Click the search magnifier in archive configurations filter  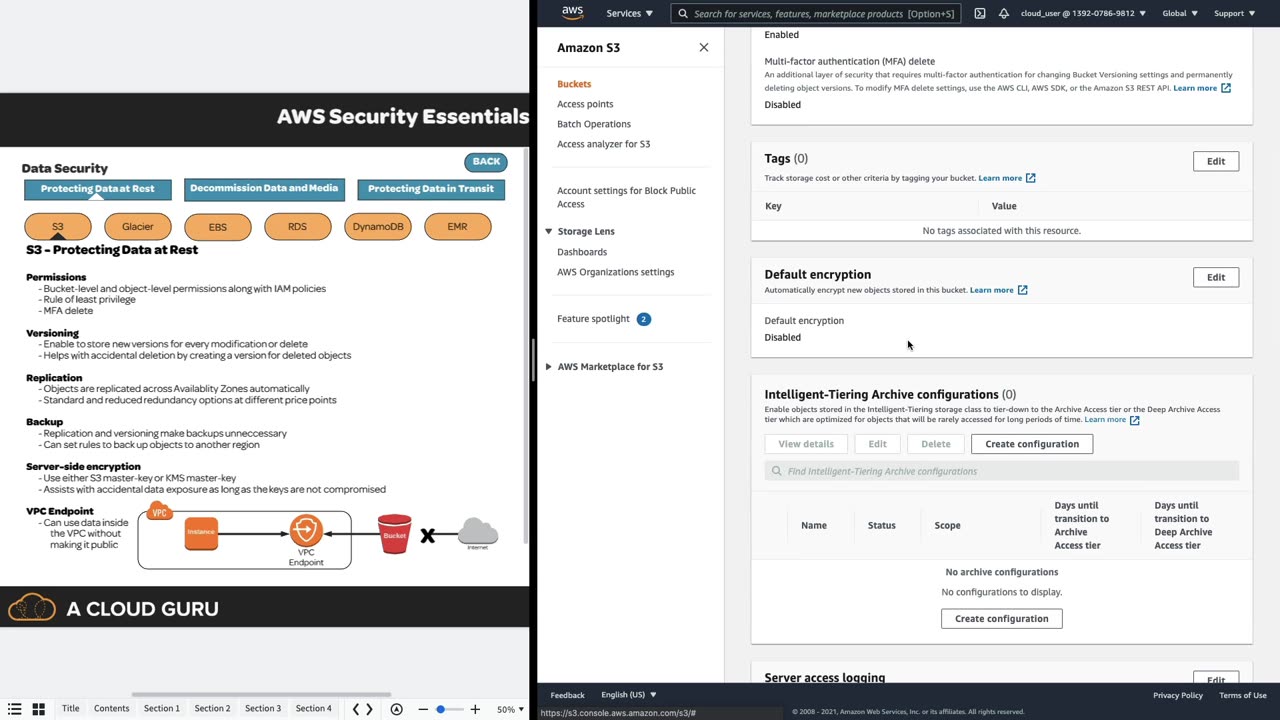pyautogui.click(x=777, y=471)
